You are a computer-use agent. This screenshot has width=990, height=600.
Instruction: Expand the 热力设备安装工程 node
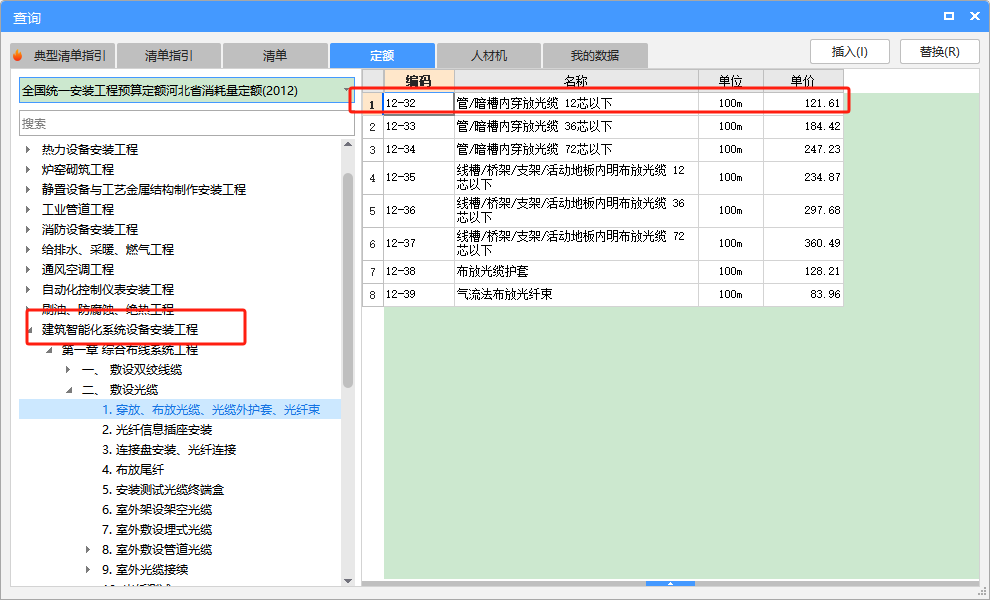coord(28,150)
